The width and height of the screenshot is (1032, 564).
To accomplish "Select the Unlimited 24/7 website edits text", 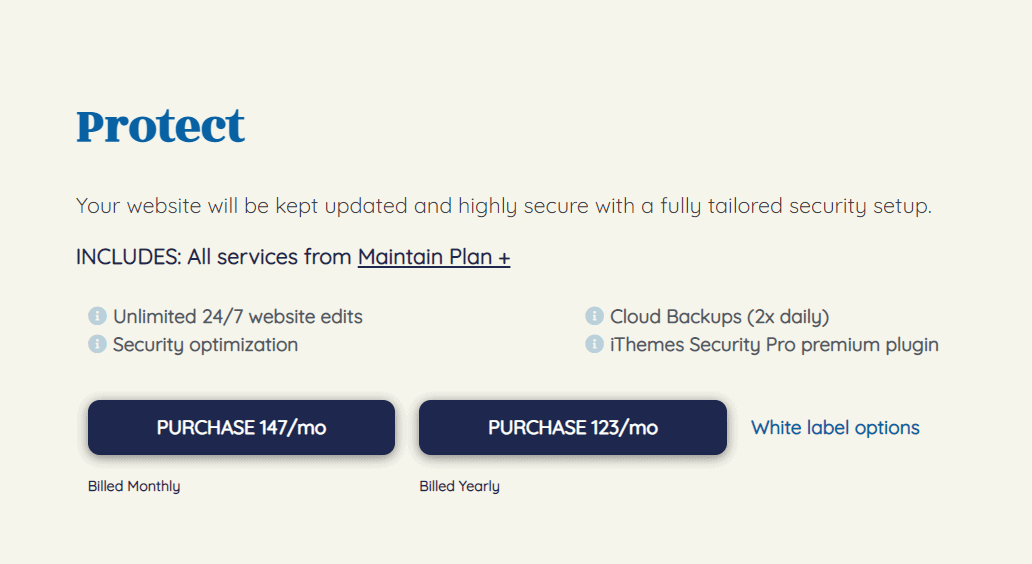I will [x=238, y=317].
